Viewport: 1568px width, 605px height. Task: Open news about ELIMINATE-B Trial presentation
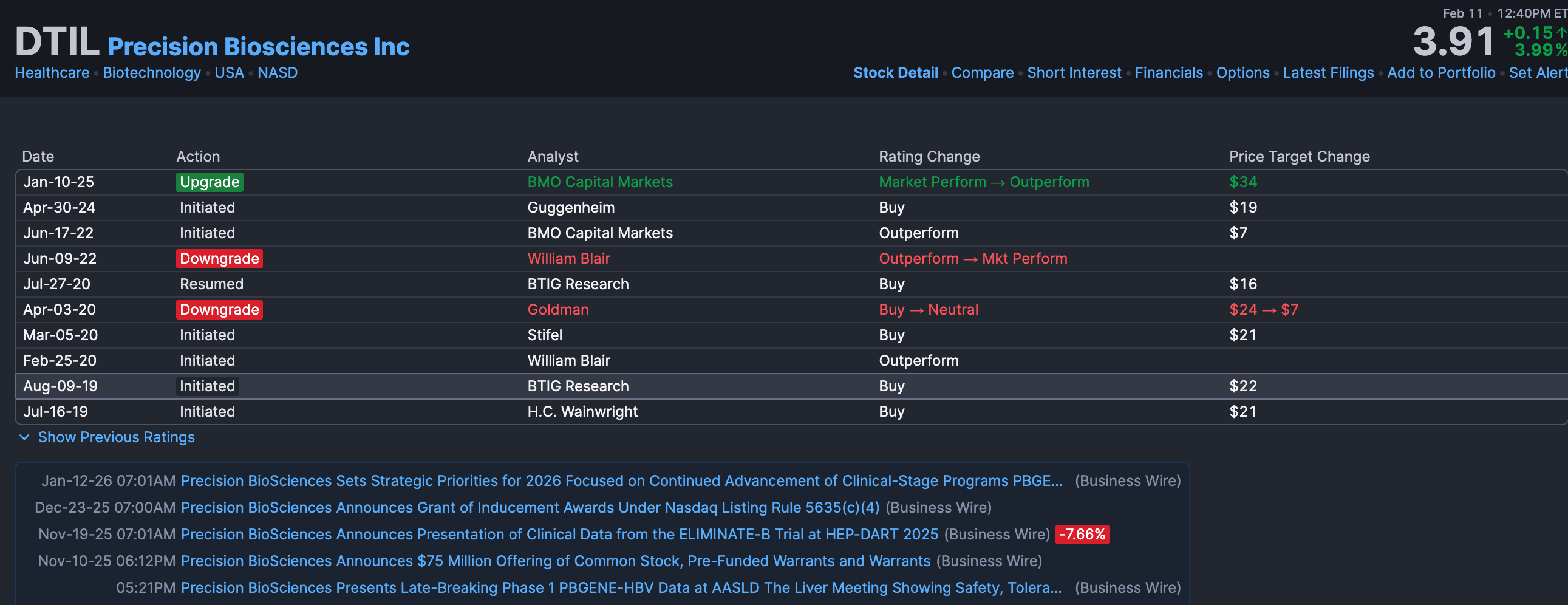pyautogui.click(x=559, y=535)
